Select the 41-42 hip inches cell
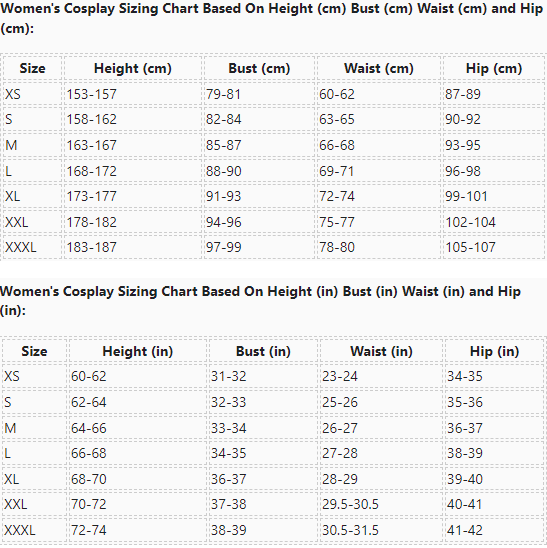Screen dimensions: 547x548 [x=494, y=530]
